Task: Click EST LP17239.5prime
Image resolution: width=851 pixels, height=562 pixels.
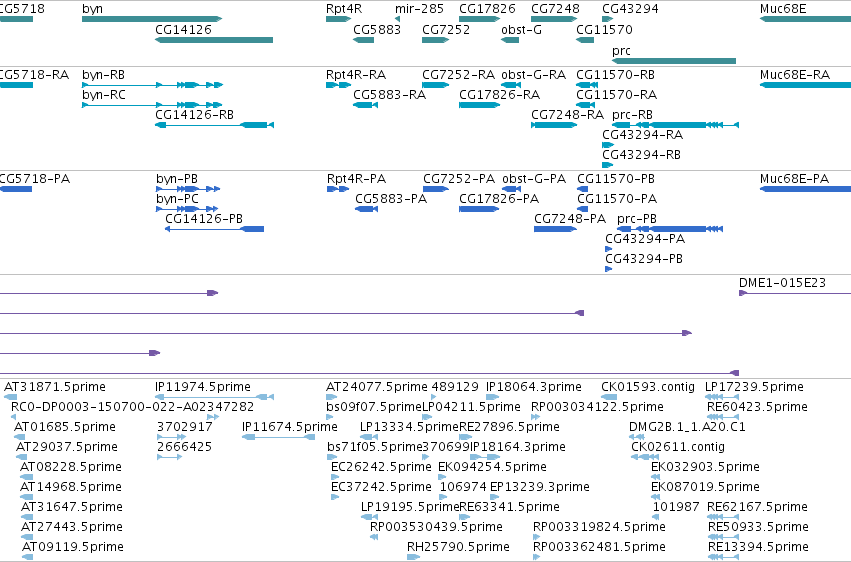Action: pos(721,397)
